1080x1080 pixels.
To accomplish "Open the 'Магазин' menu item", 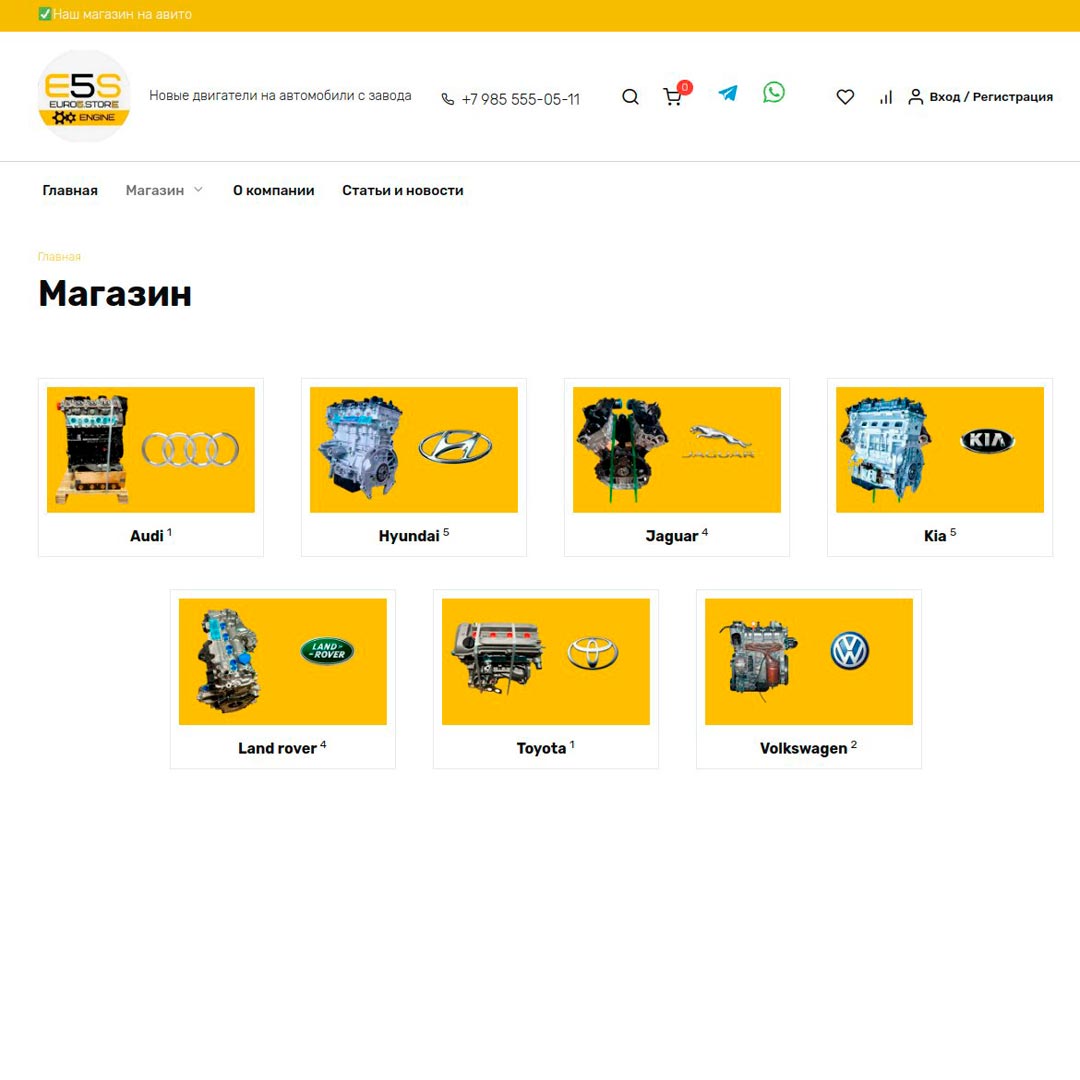I will (x=155, y=190).
